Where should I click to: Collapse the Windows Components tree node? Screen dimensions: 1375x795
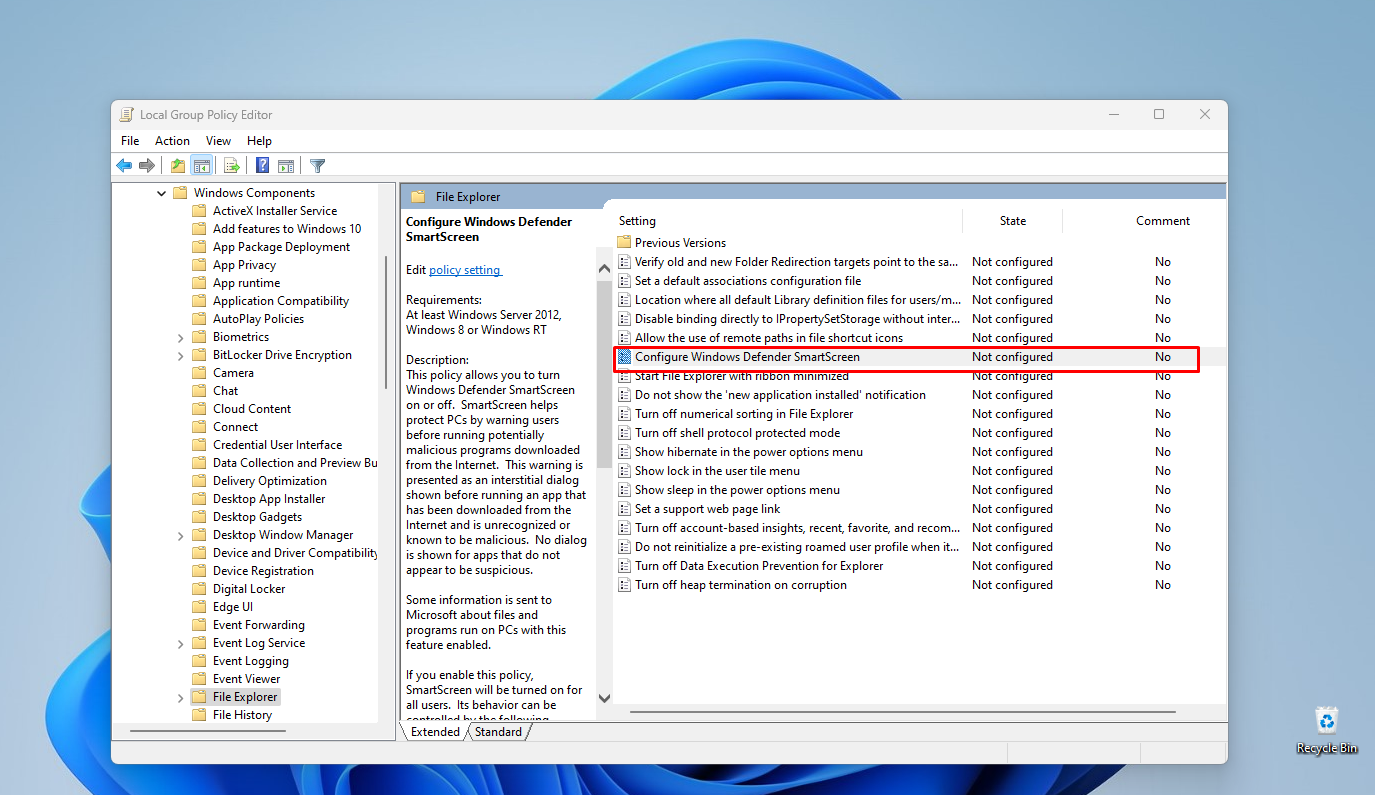click(x=162, y=193)
